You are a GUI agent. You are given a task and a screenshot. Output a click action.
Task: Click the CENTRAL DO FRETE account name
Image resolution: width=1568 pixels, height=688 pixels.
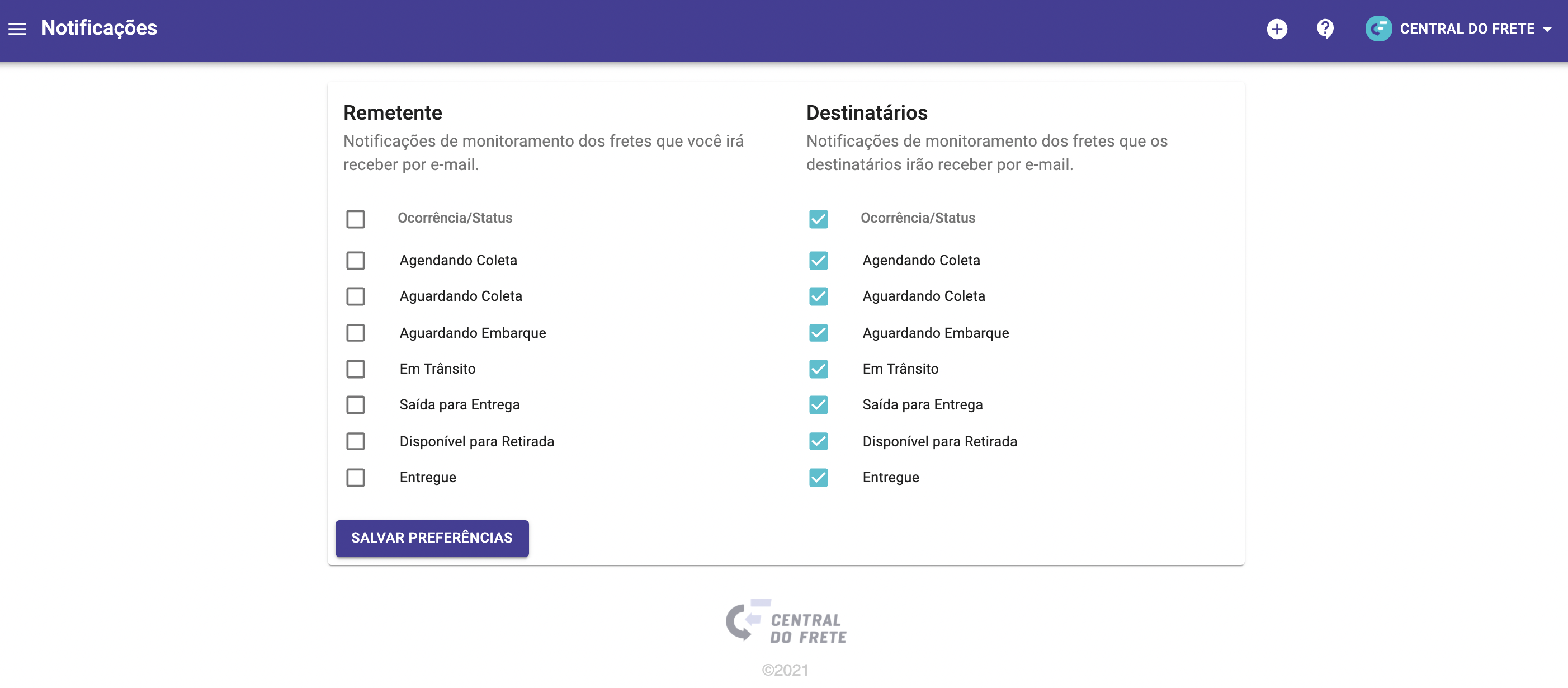point(1467,29)
